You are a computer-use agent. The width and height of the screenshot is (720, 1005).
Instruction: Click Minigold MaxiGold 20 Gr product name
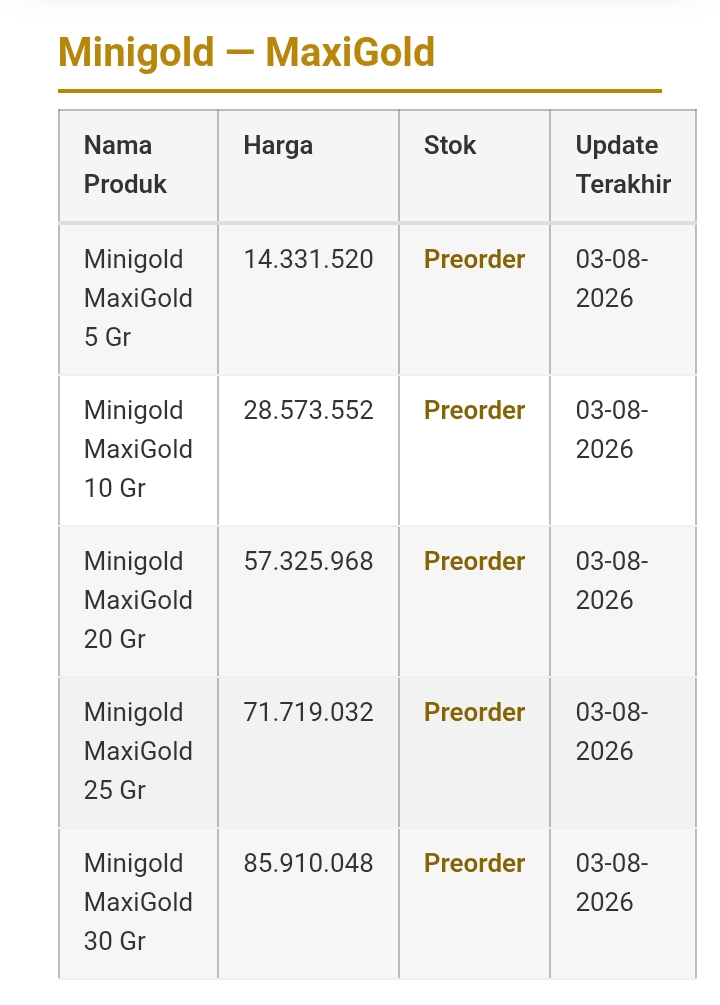click(138, 600)
